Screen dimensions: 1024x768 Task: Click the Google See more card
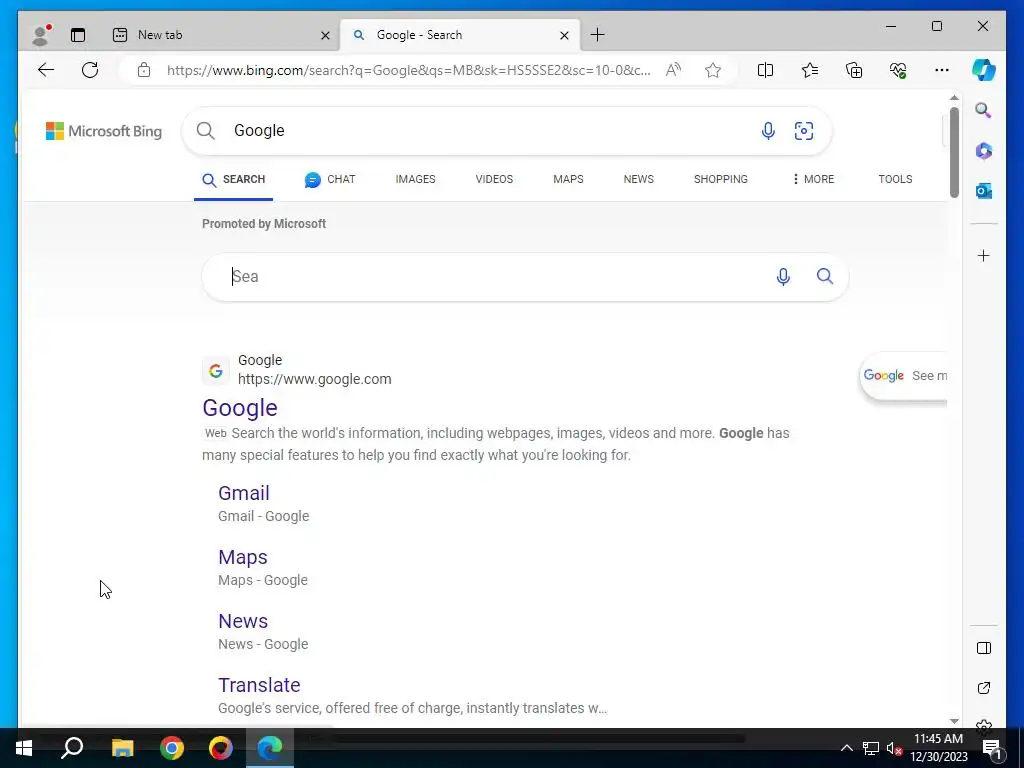904,376
